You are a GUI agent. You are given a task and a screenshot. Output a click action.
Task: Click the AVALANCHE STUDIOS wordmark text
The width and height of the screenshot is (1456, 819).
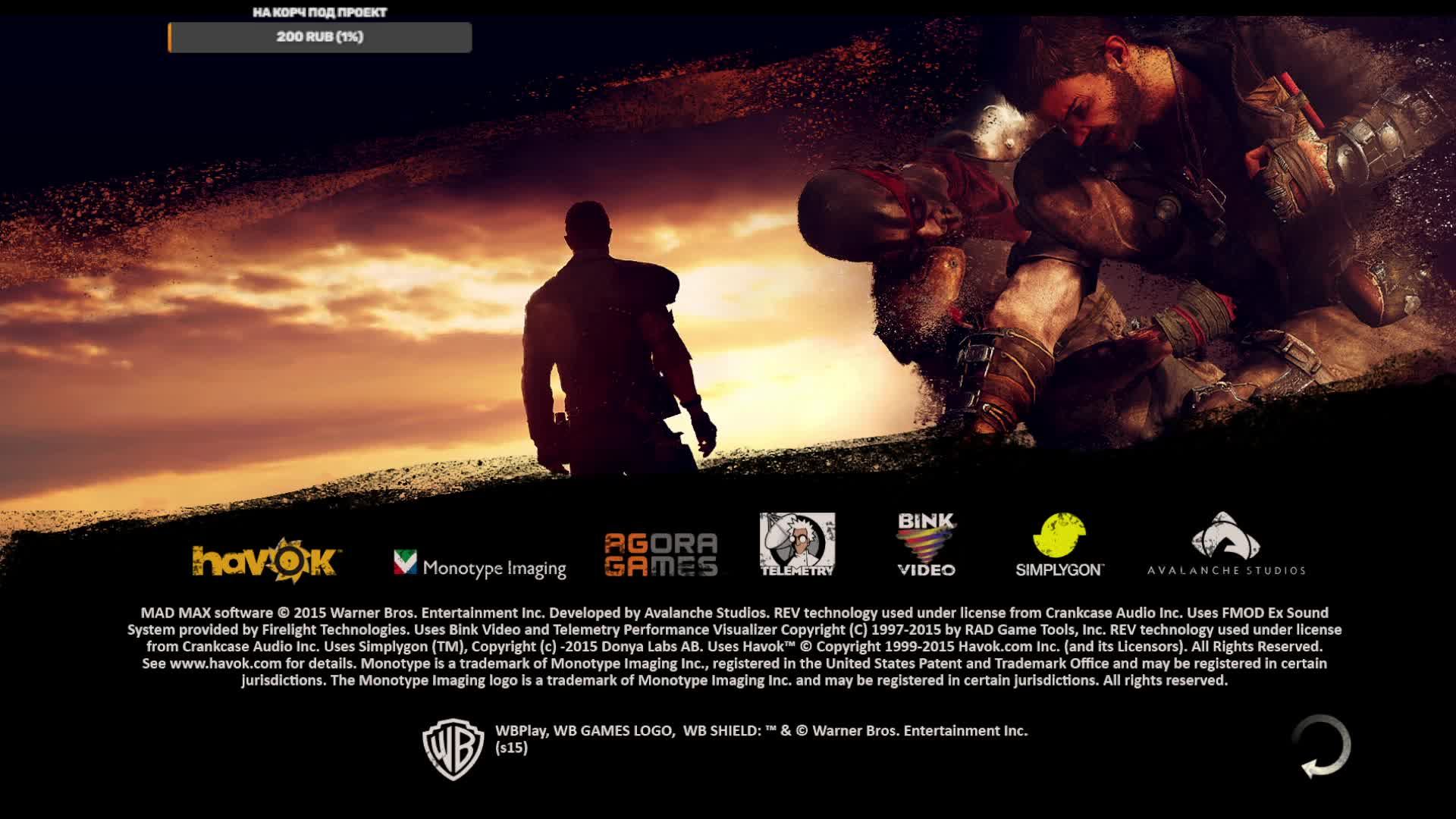(x=1225, y=570)
